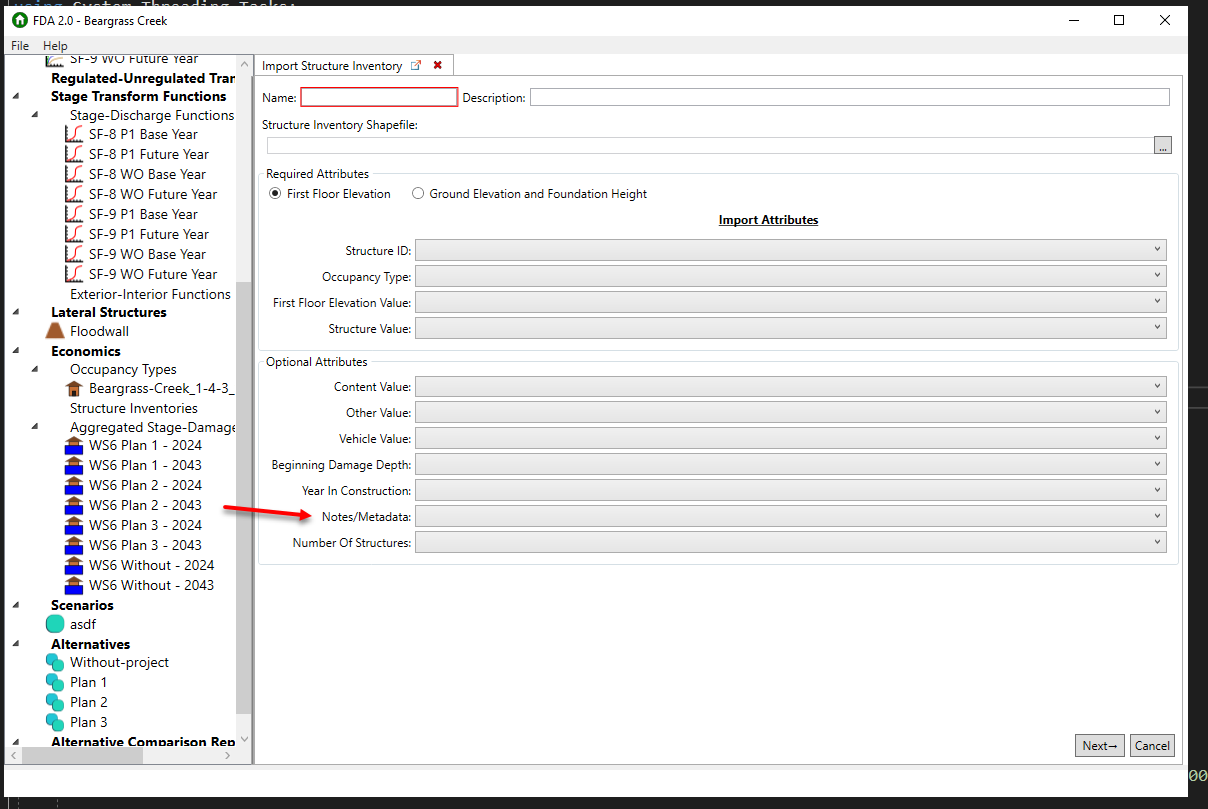This screenshot has width=1208, height=809.
Task: Select the WS6 Without - 2043 damage icon
Action: pos(74,585)
